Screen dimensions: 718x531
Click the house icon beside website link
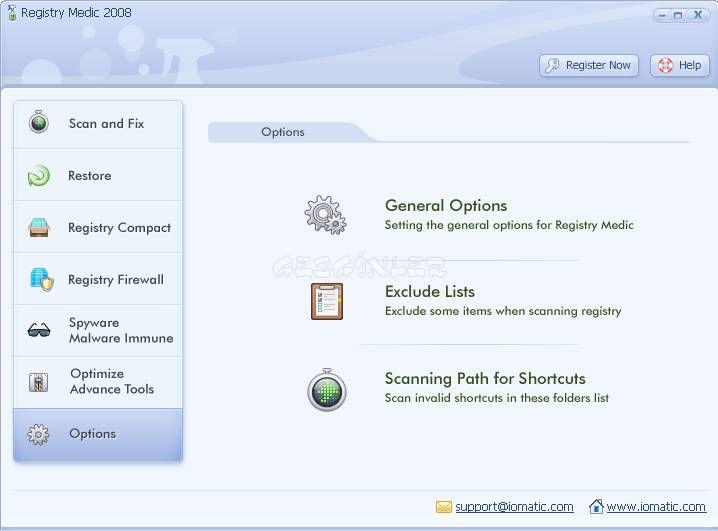click(596, 506)
